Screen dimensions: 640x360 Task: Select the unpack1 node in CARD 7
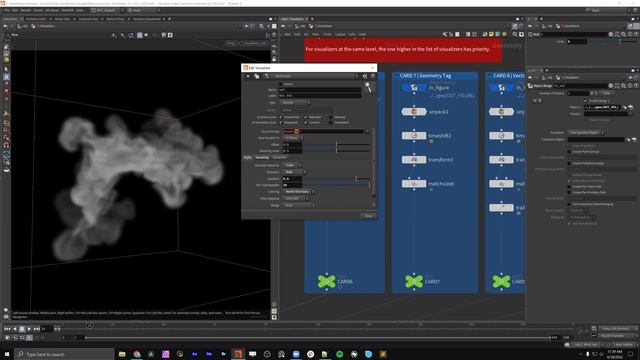(x=414, y=111)
